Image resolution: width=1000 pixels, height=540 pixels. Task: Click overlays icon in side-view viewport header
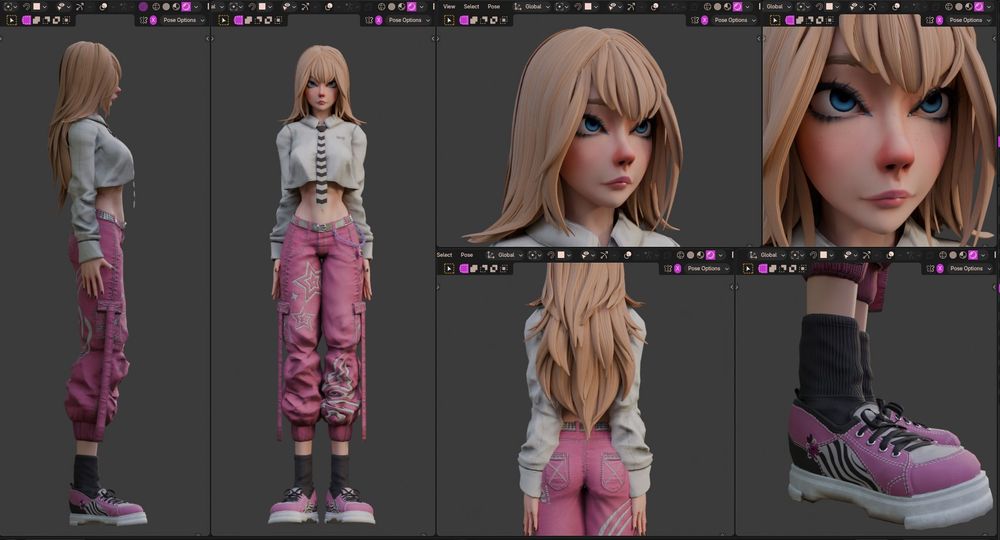[x=103, y=6]
